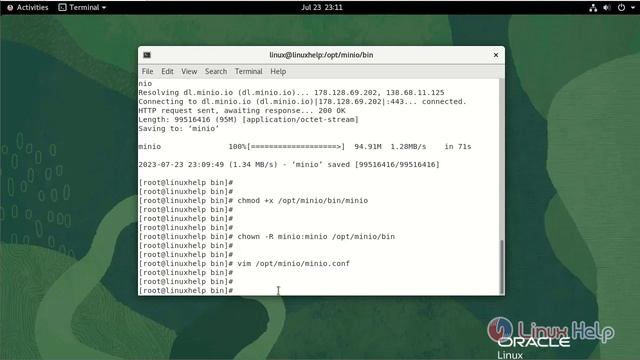Image resolution: width=640 pixels, height=360 pixels.
Task: Click the terminal icon in title bar
Action: coord(147,55)
